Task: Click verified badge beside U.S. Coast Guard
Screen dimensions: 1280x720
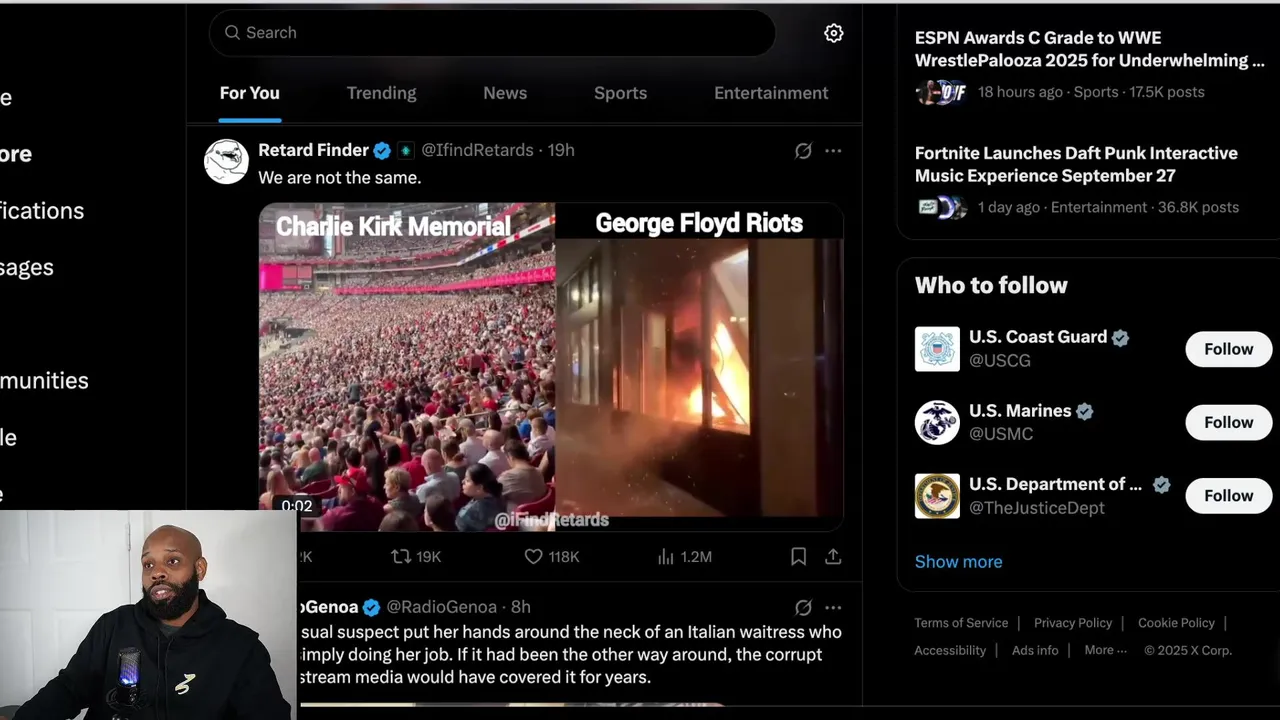Action: pyautogui.click(x=1120, y=338)
